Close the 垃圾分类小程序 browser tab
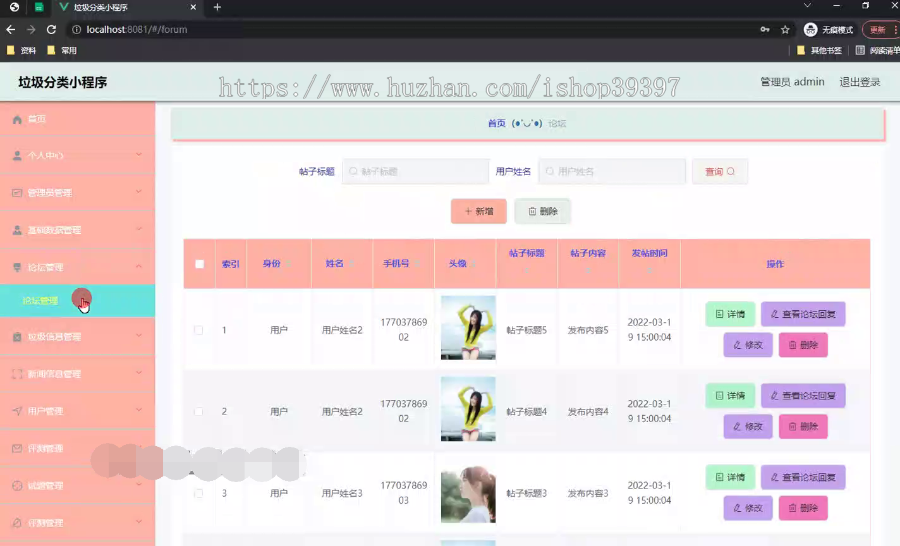Viewport: 900px width, 546px height. [x=193, y=7]
